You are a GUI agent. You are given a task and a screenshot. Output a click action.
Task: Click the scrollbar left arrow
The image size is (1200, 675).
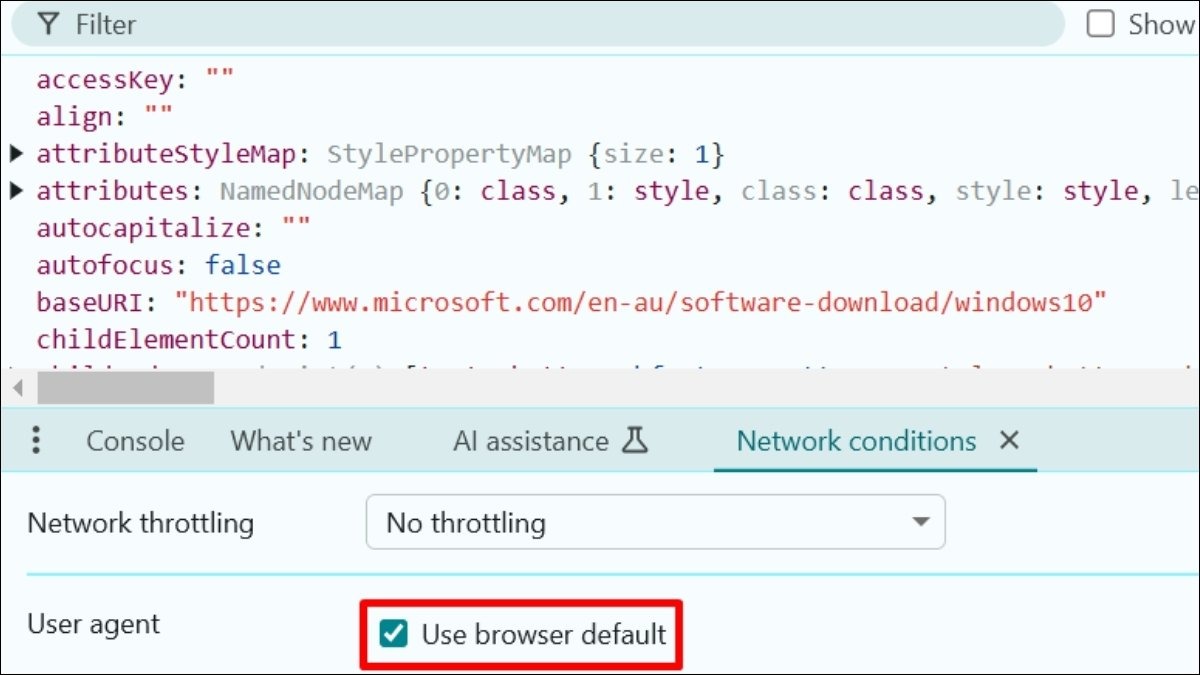(x=16, y=387)
